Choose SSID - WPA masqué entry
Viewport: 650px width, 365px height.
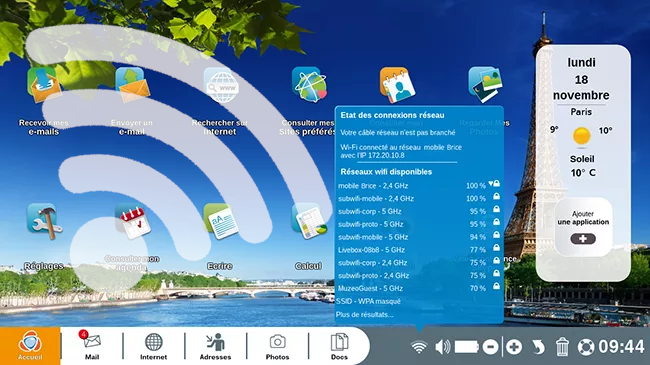pos(368,301)
